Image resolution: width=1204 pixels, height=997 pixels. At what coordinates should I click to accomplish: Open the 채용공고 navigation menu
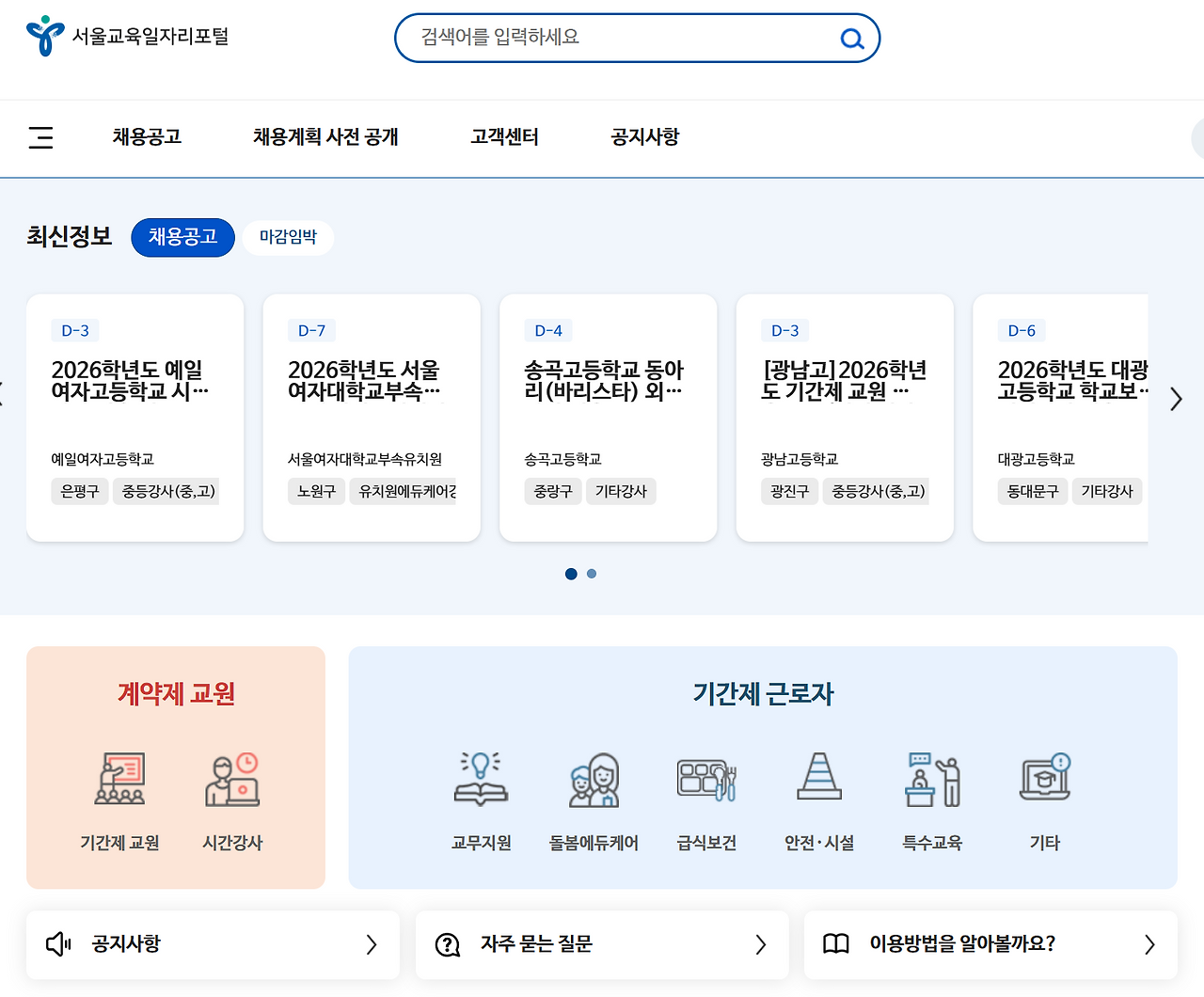[147, 137]
